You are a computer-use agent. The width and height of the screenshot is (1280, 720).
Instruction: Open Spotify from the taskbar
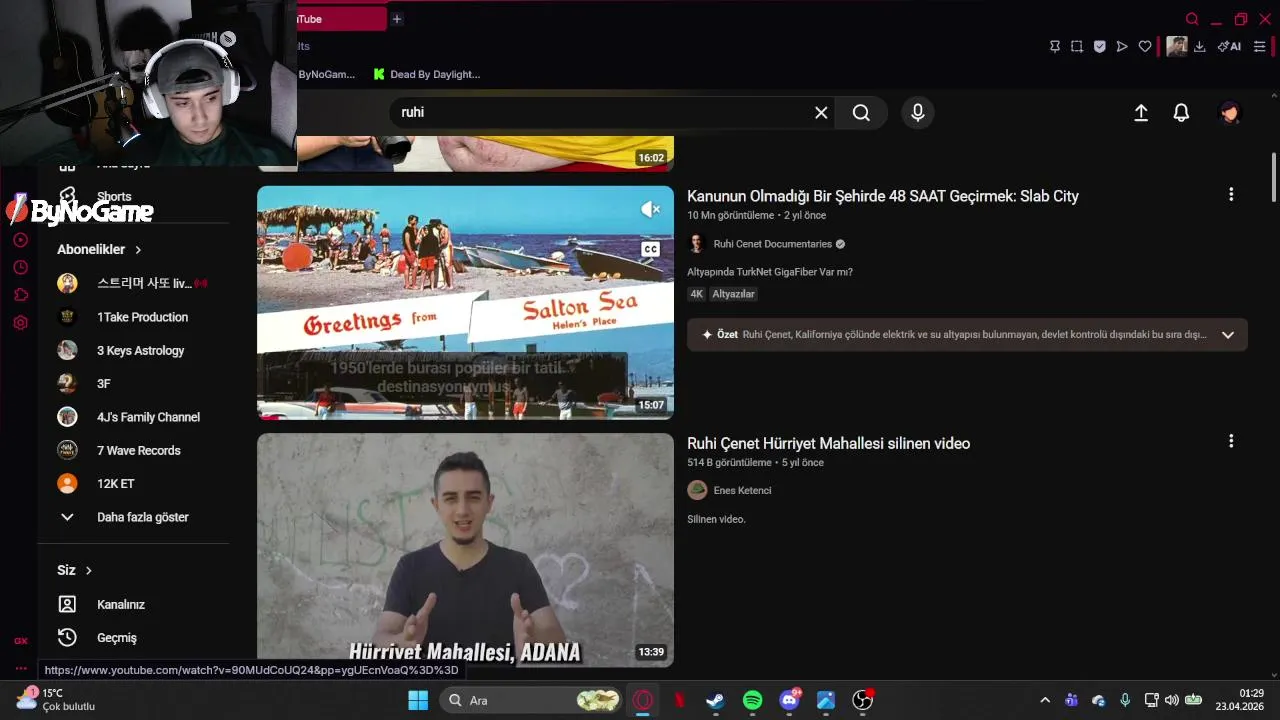(x=753, y=700)
